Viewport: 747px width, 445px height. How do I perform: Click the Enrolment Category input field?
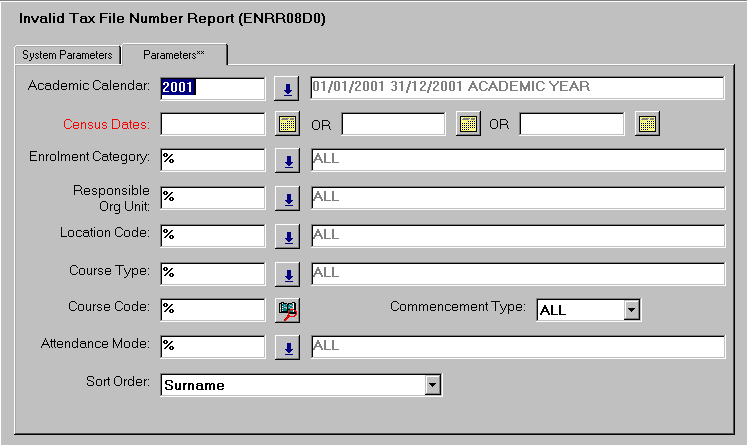click(212, 160)
